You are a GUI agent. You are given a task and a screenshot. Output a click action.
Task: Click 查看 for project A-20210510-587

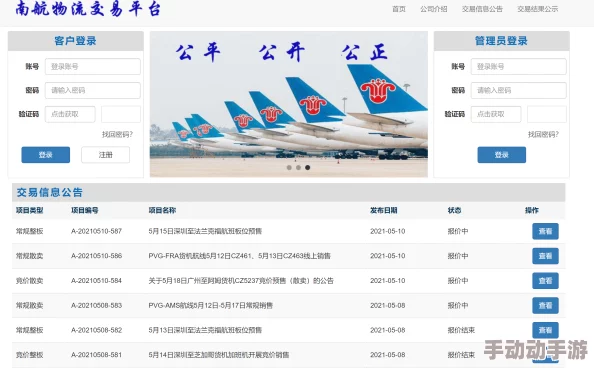[545, 231]
